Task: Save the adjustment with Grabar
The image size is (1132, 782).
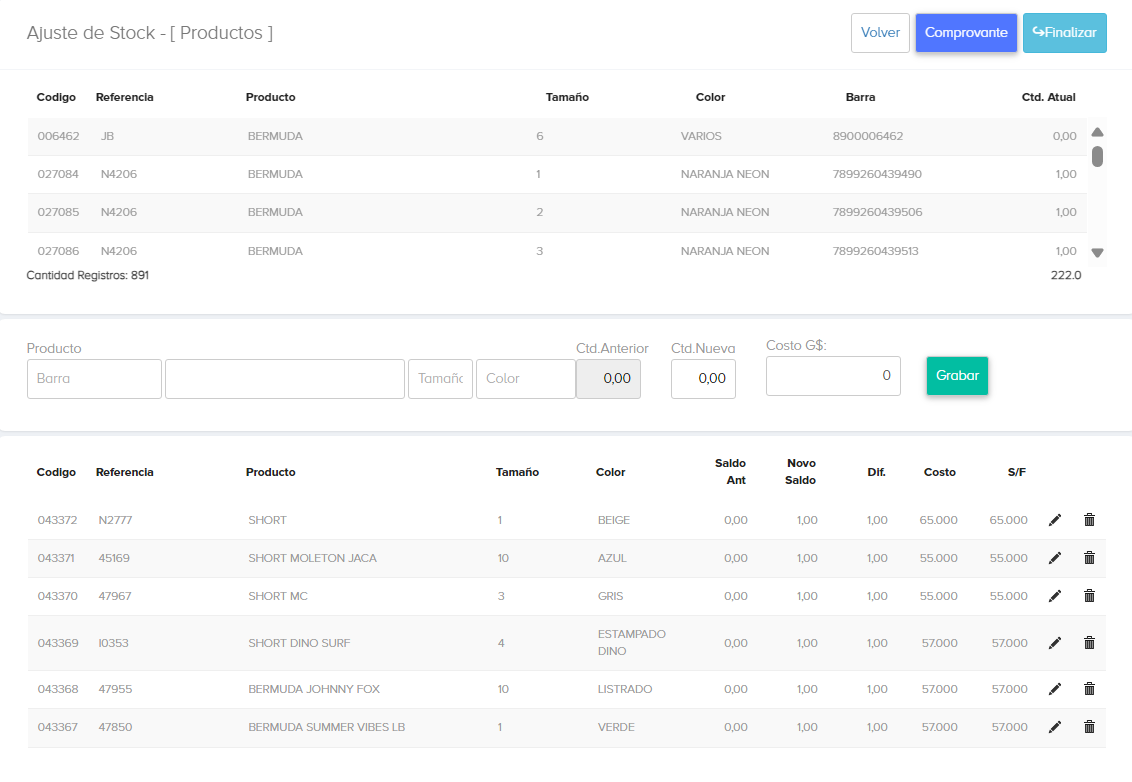Action: [957, 375]
